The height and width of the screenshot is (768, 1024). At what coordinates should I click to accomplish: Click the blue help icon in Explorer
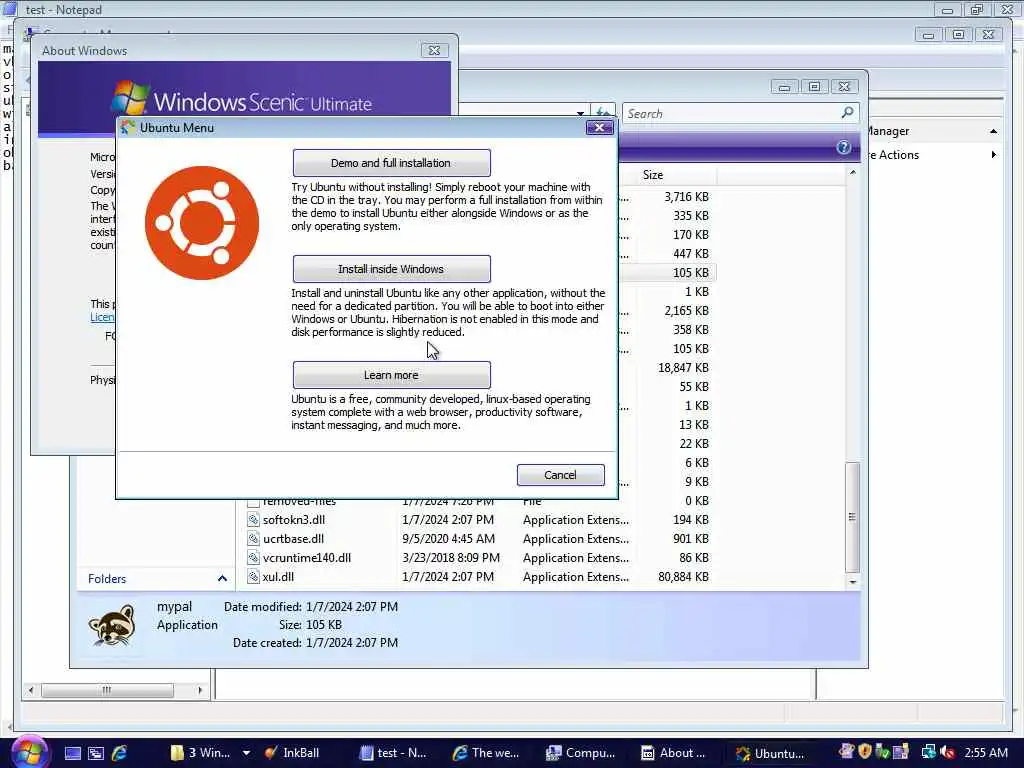[x=843, y=147]
